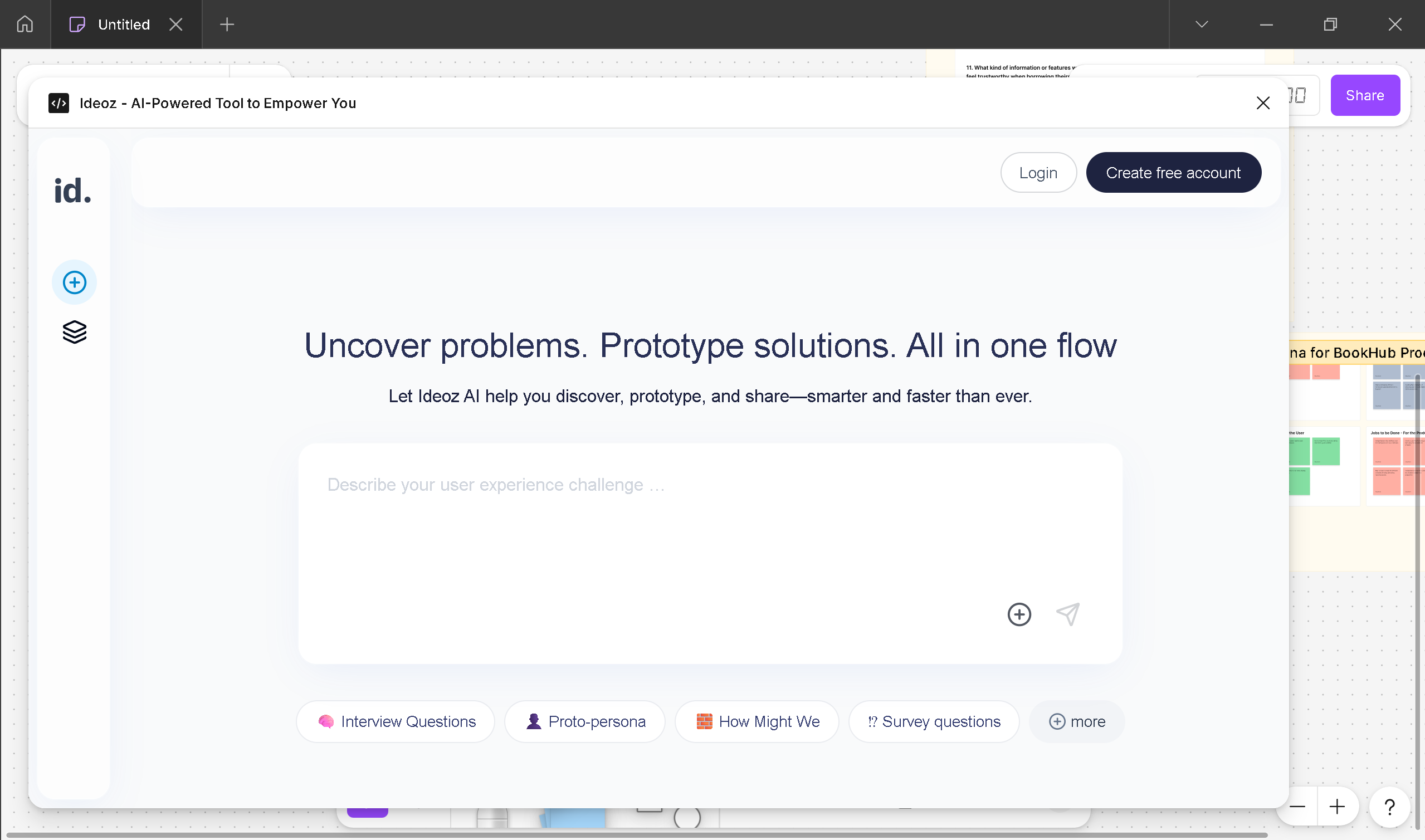Choose the Proto-persona suggestion

pyautogui.click(x=585, y=722)
